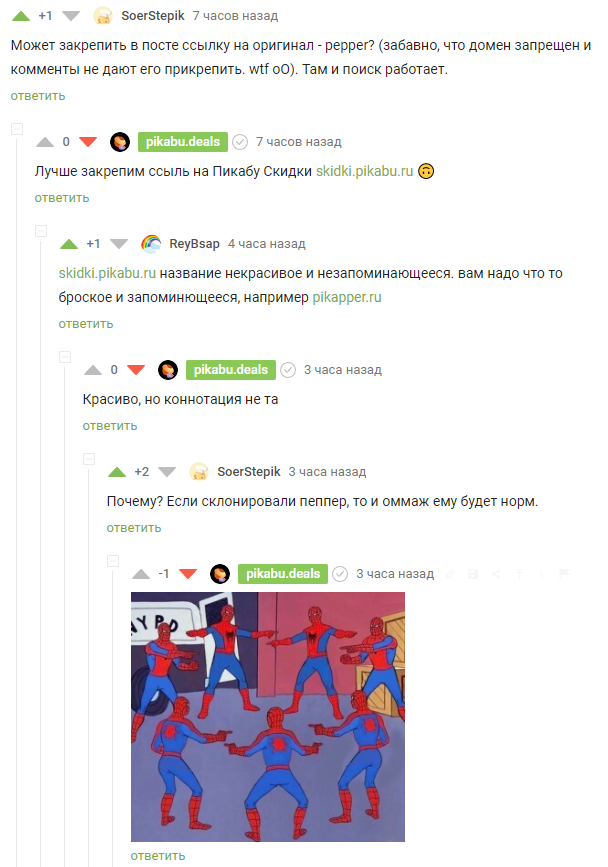Open the pikabu.deals green badge at 7 часов назад
Screen dimensions: 608x867
(183, 142)
